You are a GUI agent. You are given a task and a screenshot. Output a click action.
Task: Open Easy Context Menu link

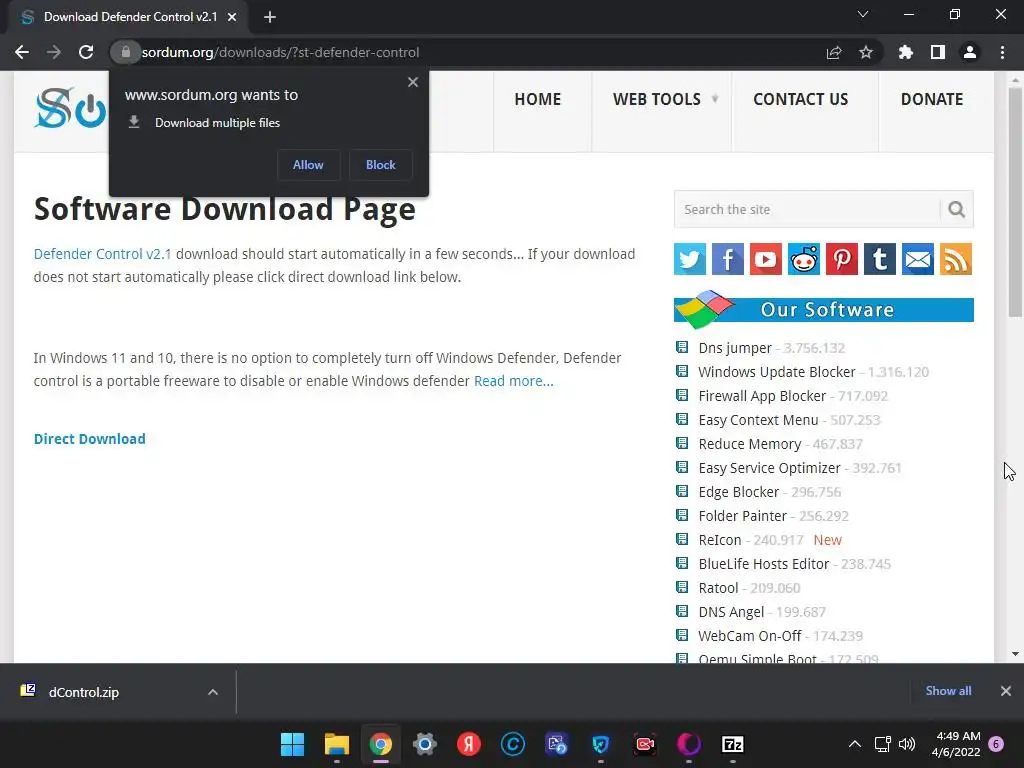(758, 420)
